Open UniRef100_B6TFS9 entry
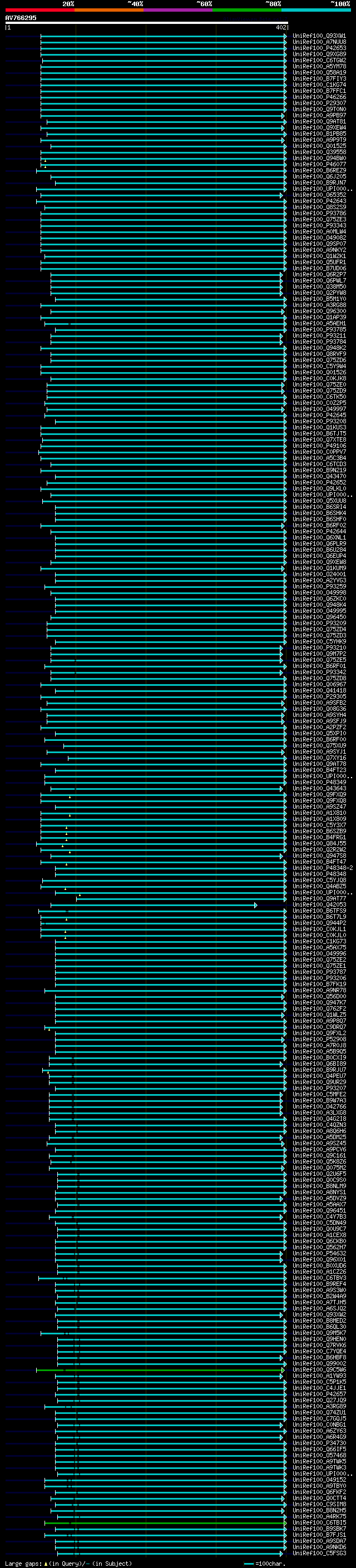Viewport: 356px width, 1568px height. [x=319, y=911]
